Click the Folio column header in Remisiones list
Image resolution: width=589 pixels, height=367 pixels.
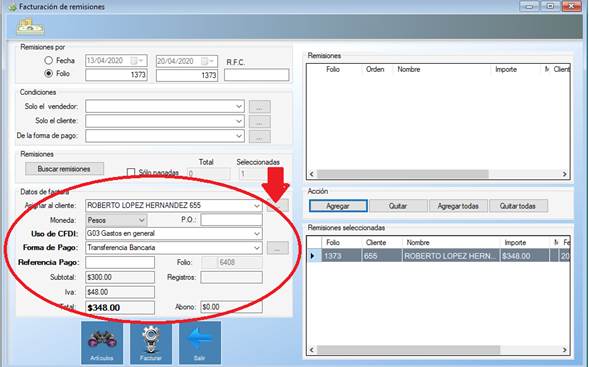(333, 69)
